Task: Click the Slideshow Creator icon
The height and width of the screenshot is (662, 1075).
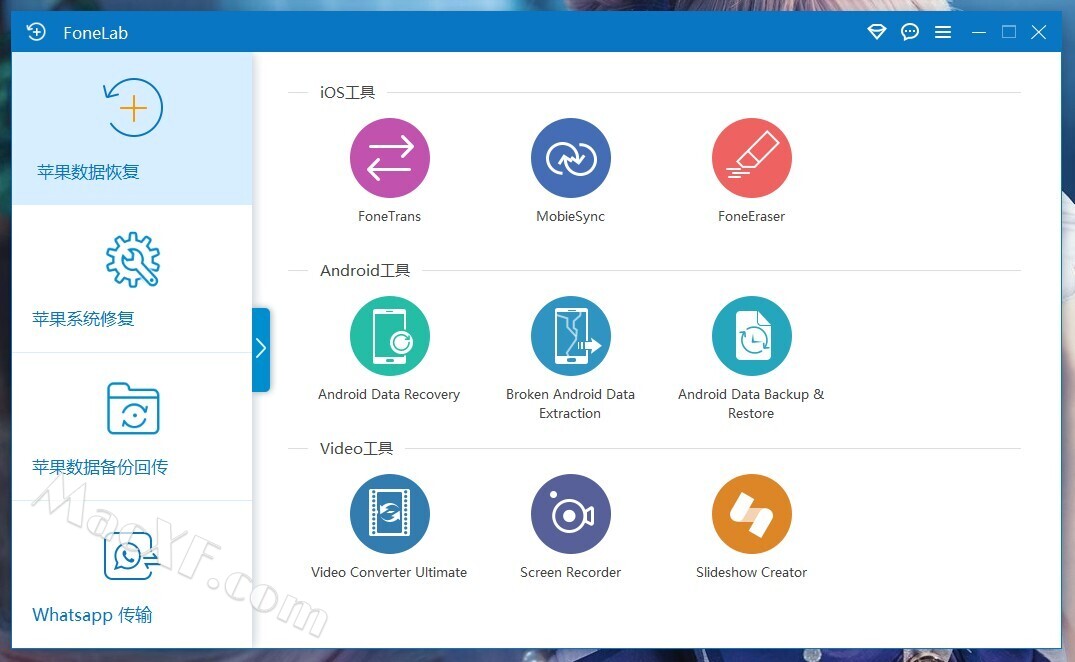Action: [751, 514]
